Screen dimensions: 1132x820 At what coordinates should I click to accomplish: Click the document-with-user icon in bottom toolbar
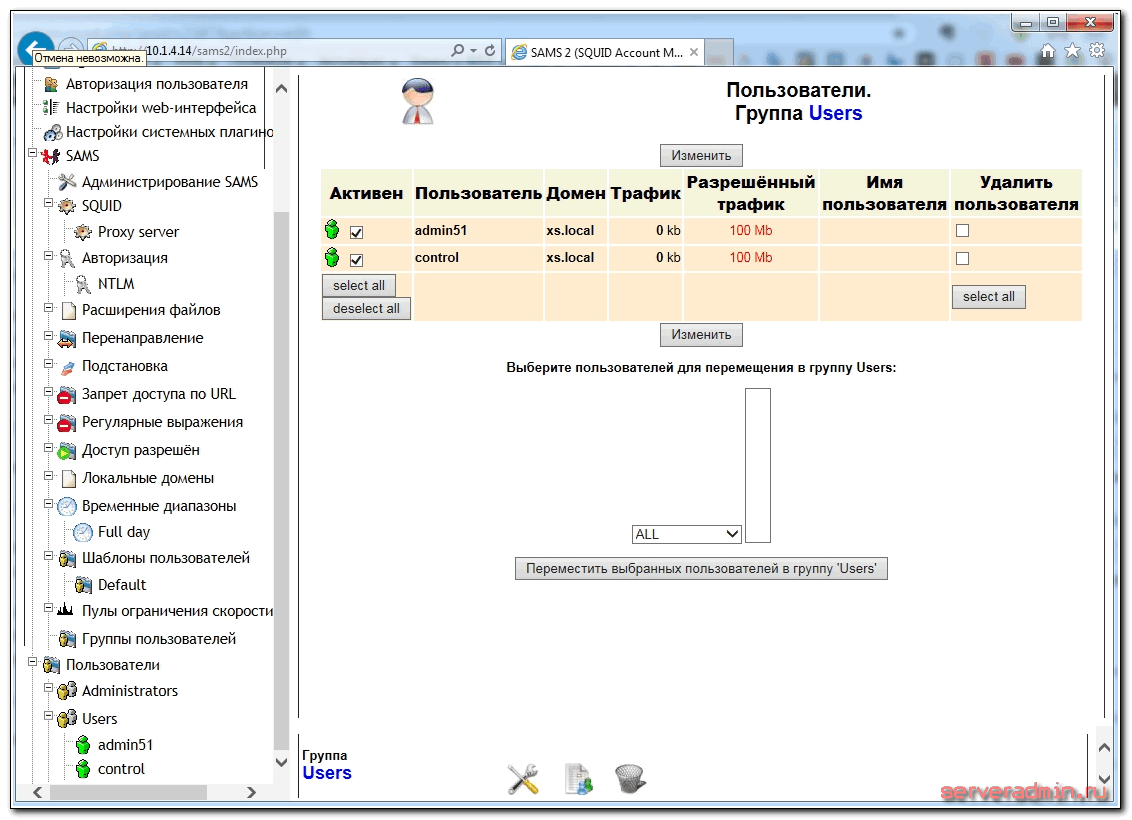click(578, 779)
